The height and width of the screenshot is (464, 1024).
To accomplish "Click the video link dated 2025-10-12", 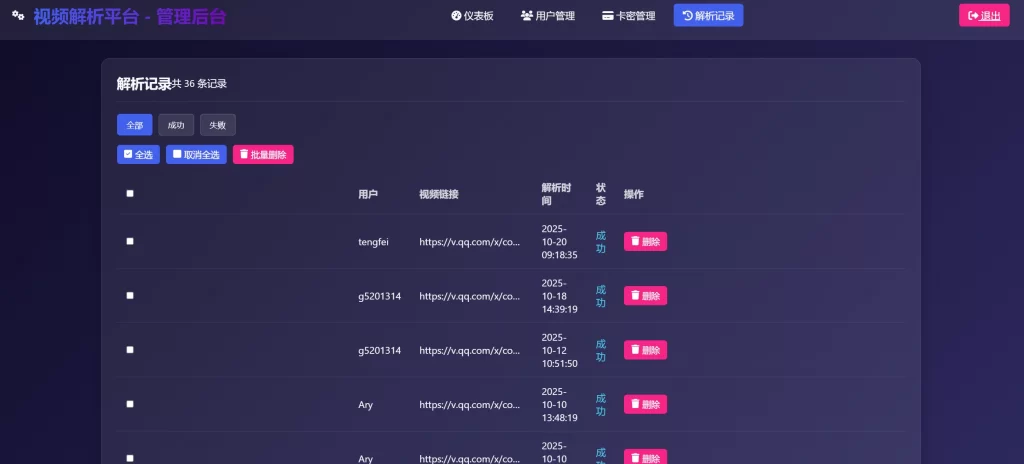I will click(470, 350).
